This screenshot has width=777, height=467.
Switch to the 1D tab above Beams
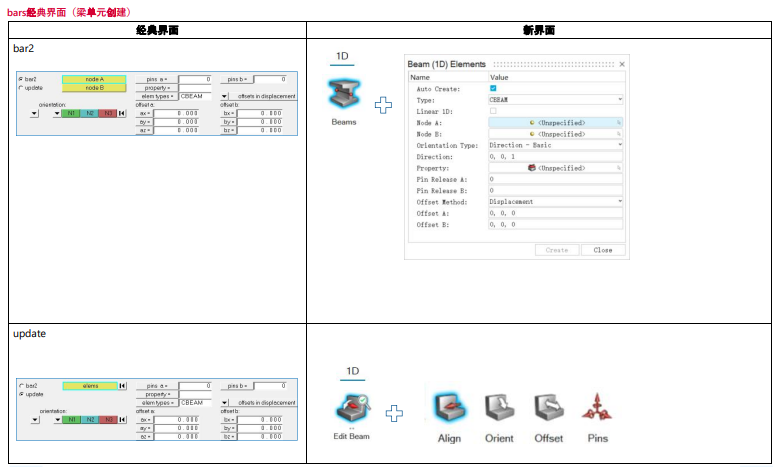click(342, 57)
